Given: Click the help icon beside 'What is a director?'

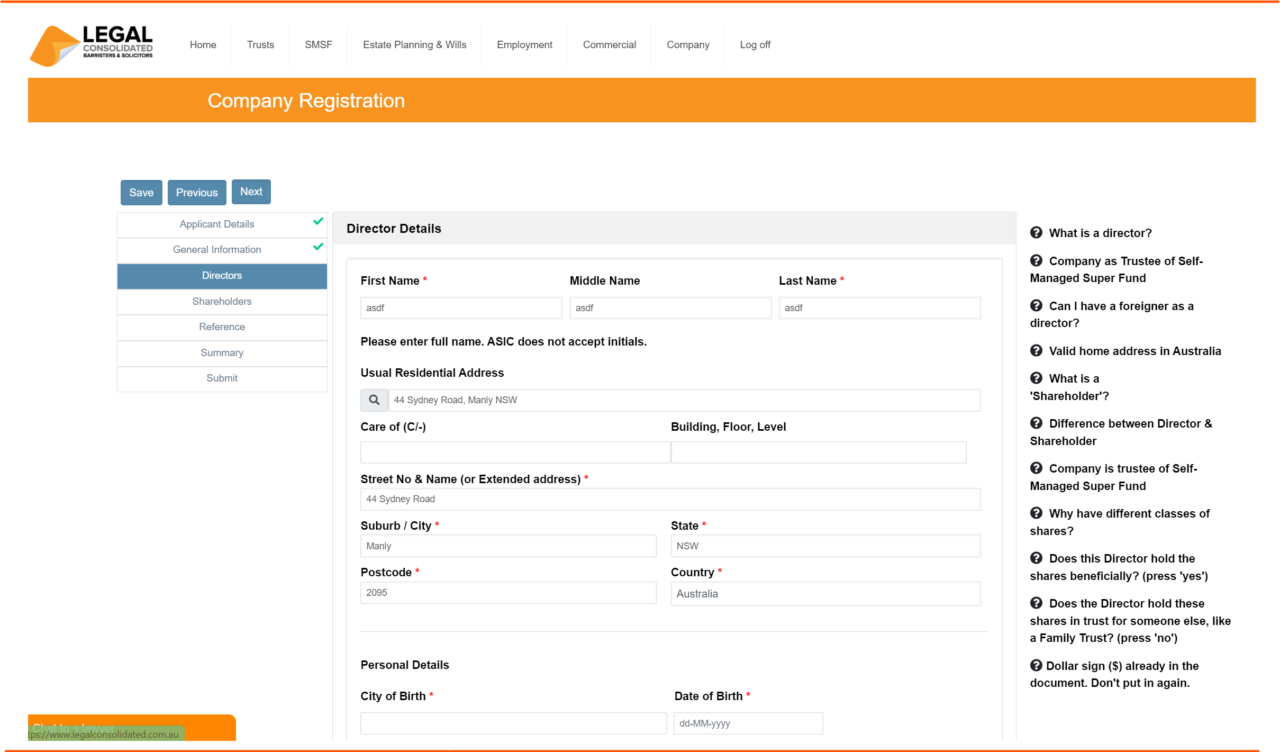Looking at the screenshot, I should click(x=1036, y=232).
